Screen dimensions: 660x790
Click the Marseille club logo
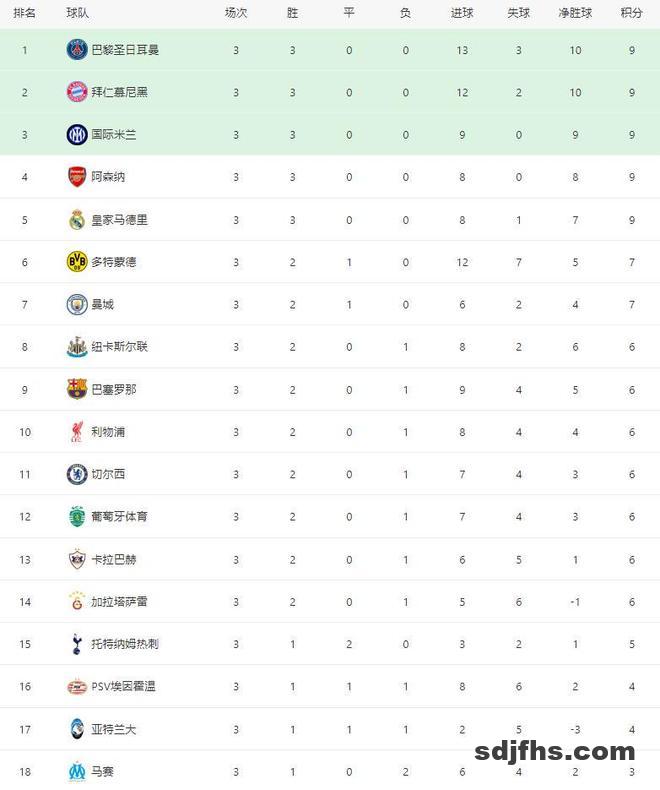pos(77,772)
